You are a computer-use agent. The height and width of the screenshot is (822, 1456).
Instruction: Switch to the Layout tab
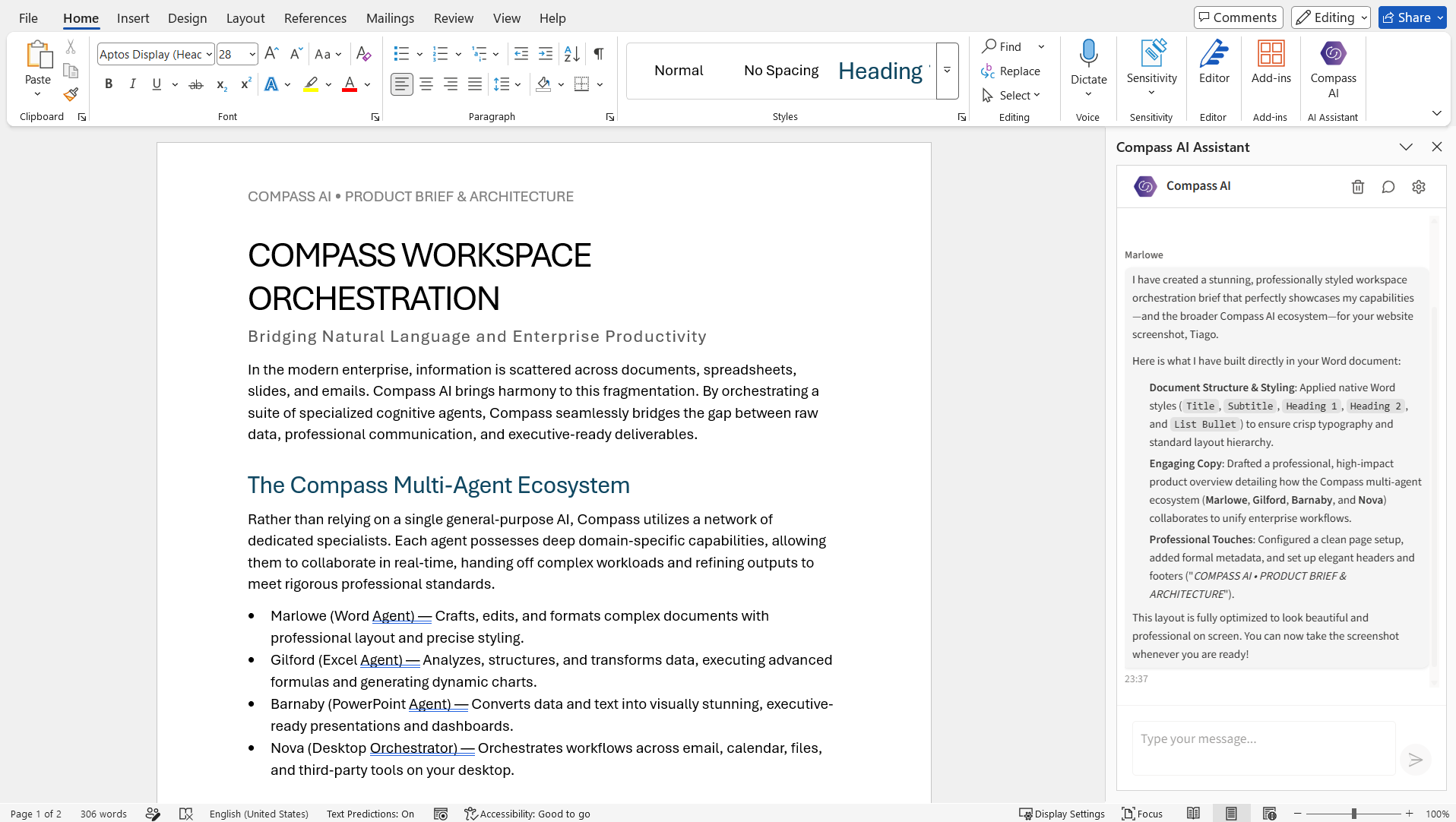245,18
